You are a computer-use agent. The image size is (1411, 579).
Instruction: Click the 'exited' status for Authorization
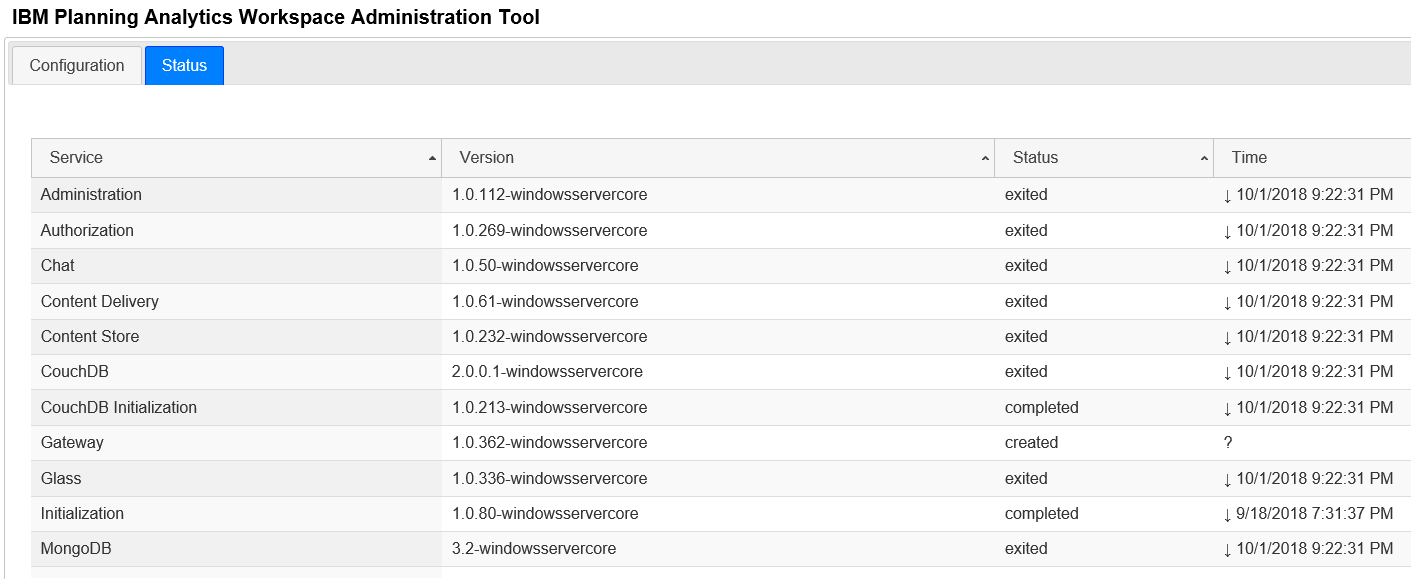1026,231
